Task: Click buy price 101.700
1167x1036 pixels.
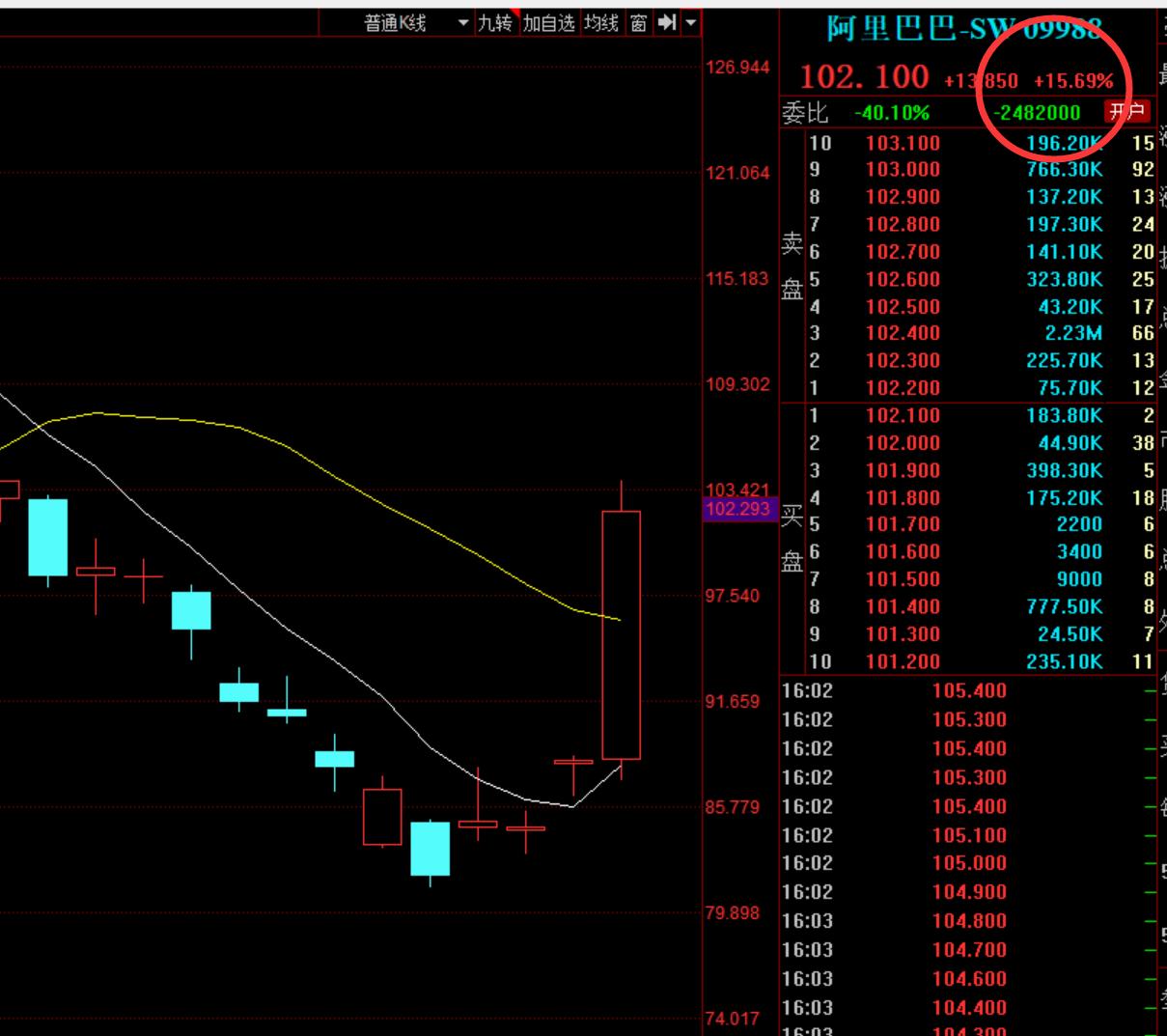Action: (x=903, y=524)
